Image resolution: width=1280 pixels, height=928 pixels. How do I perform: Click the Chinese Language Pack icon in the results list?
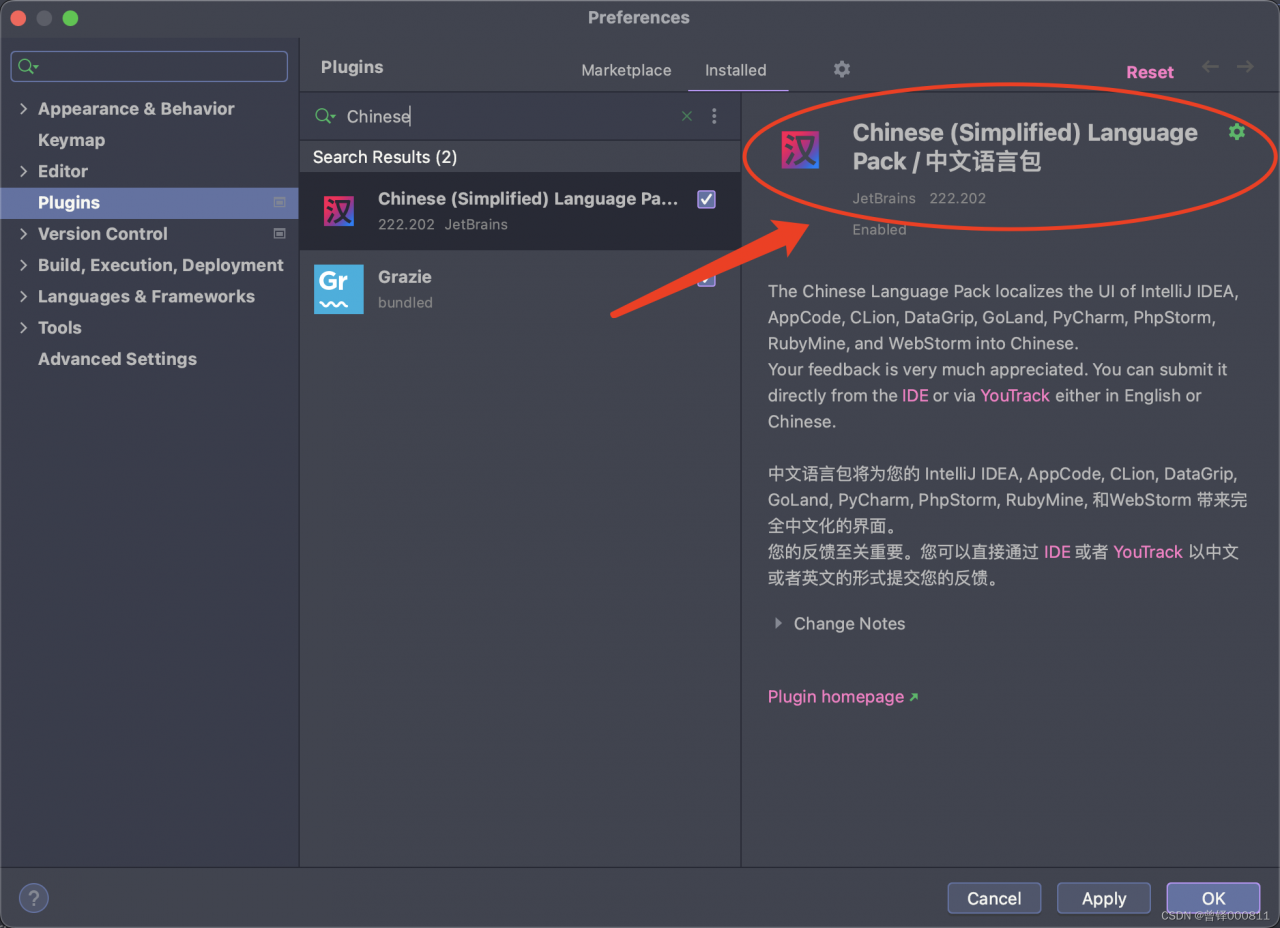(339, 211)
